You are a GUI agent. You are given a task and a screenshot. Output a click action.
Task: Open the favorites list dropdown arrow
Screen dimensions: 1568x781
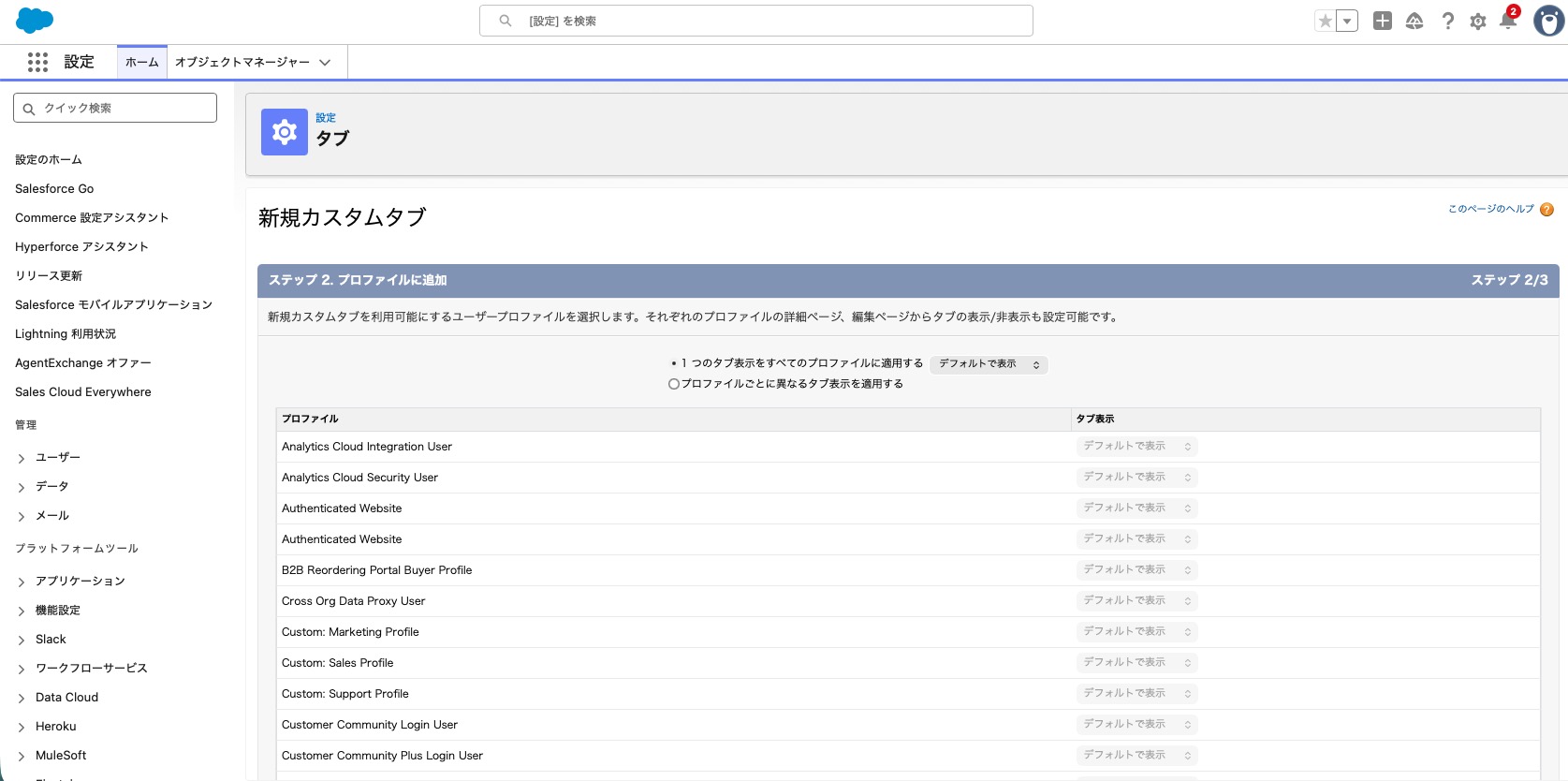tap(1347, 21)
